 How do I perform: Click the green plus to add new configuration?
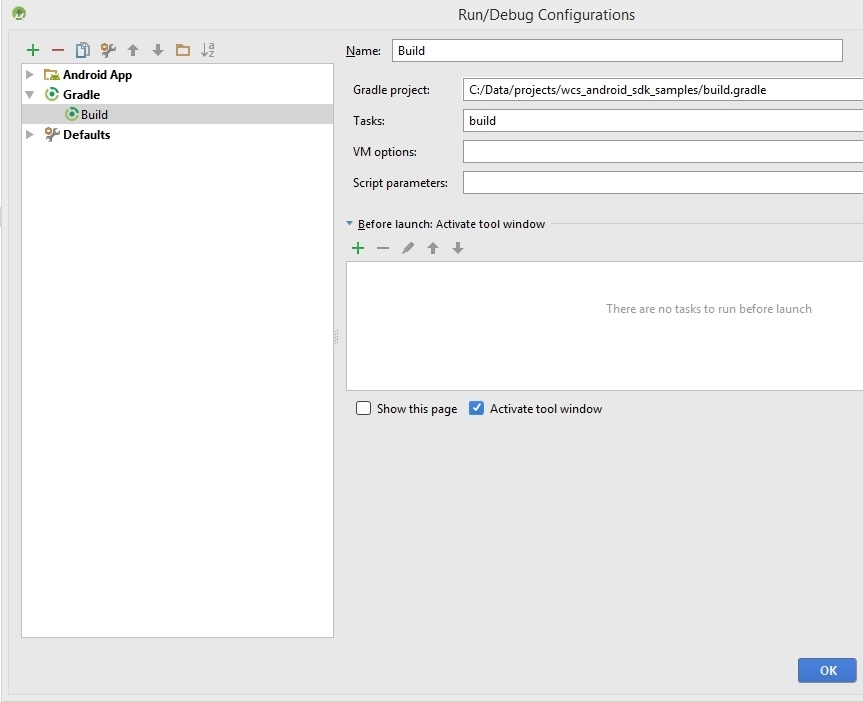tap(33, 50)
